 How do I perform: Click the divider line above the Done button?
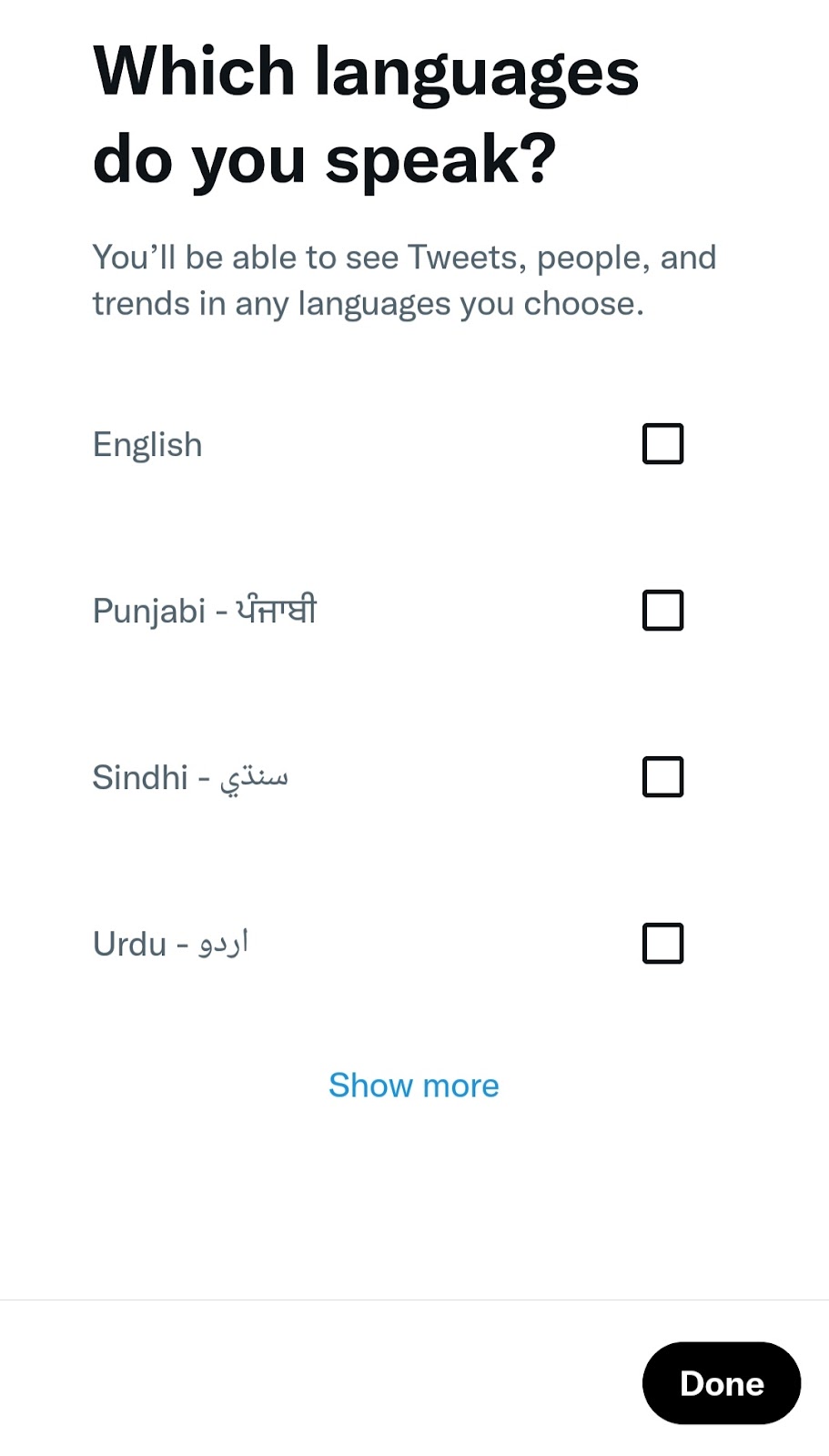414,1300
